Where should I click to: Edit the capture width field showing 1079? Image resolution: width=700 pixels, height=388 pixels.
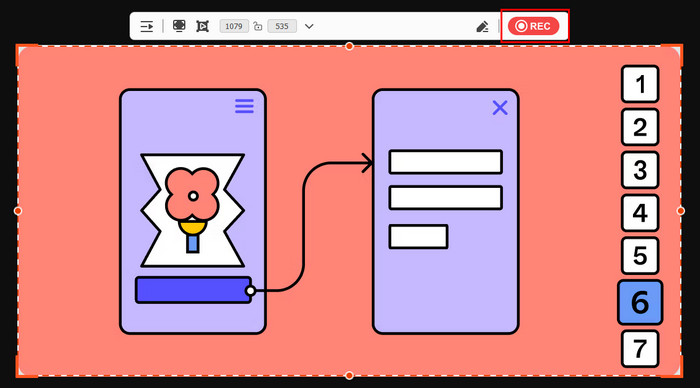tap(233, 26)
